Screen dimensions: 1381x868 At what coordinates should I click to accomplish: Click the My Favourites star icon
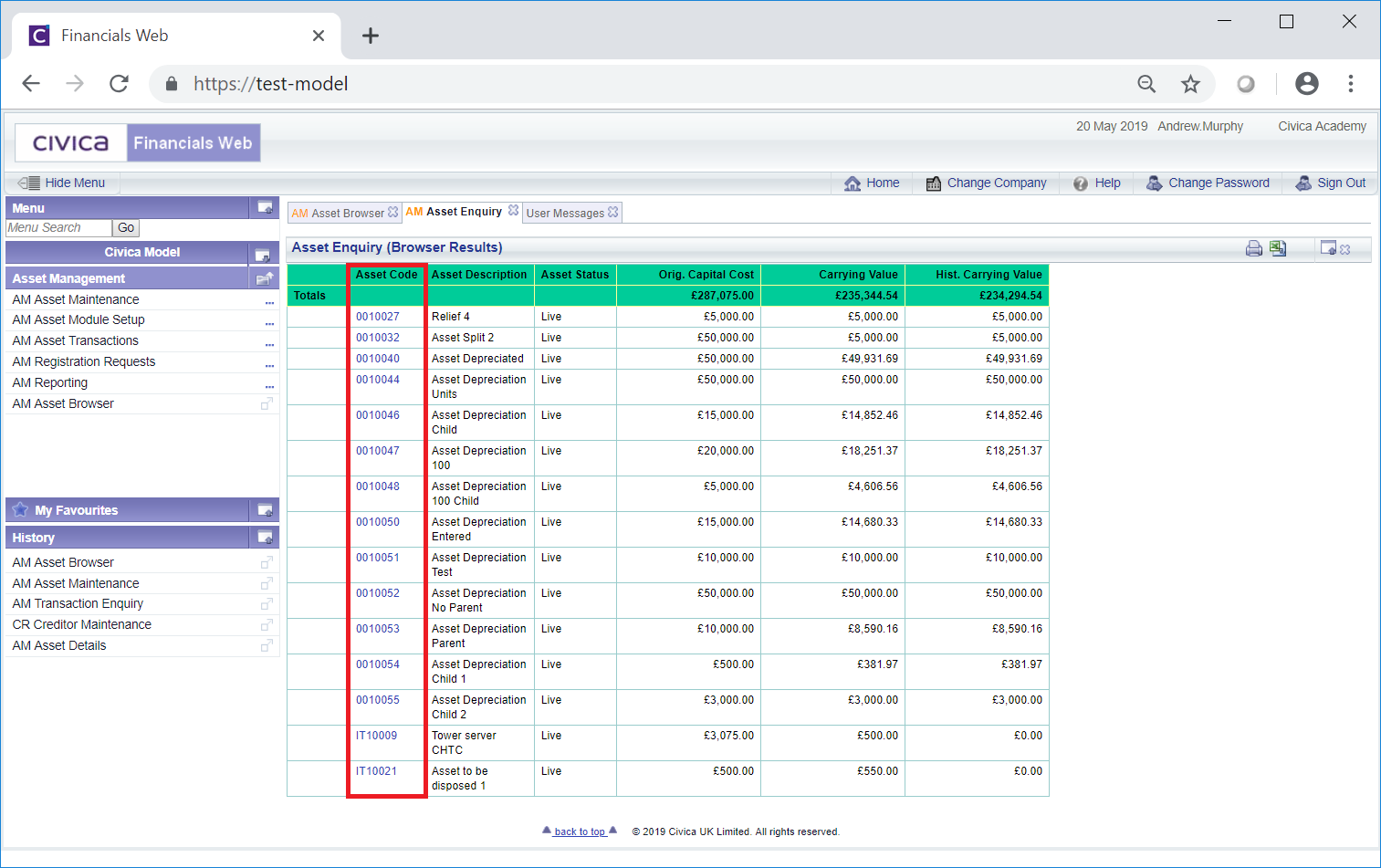click(20, 509)
